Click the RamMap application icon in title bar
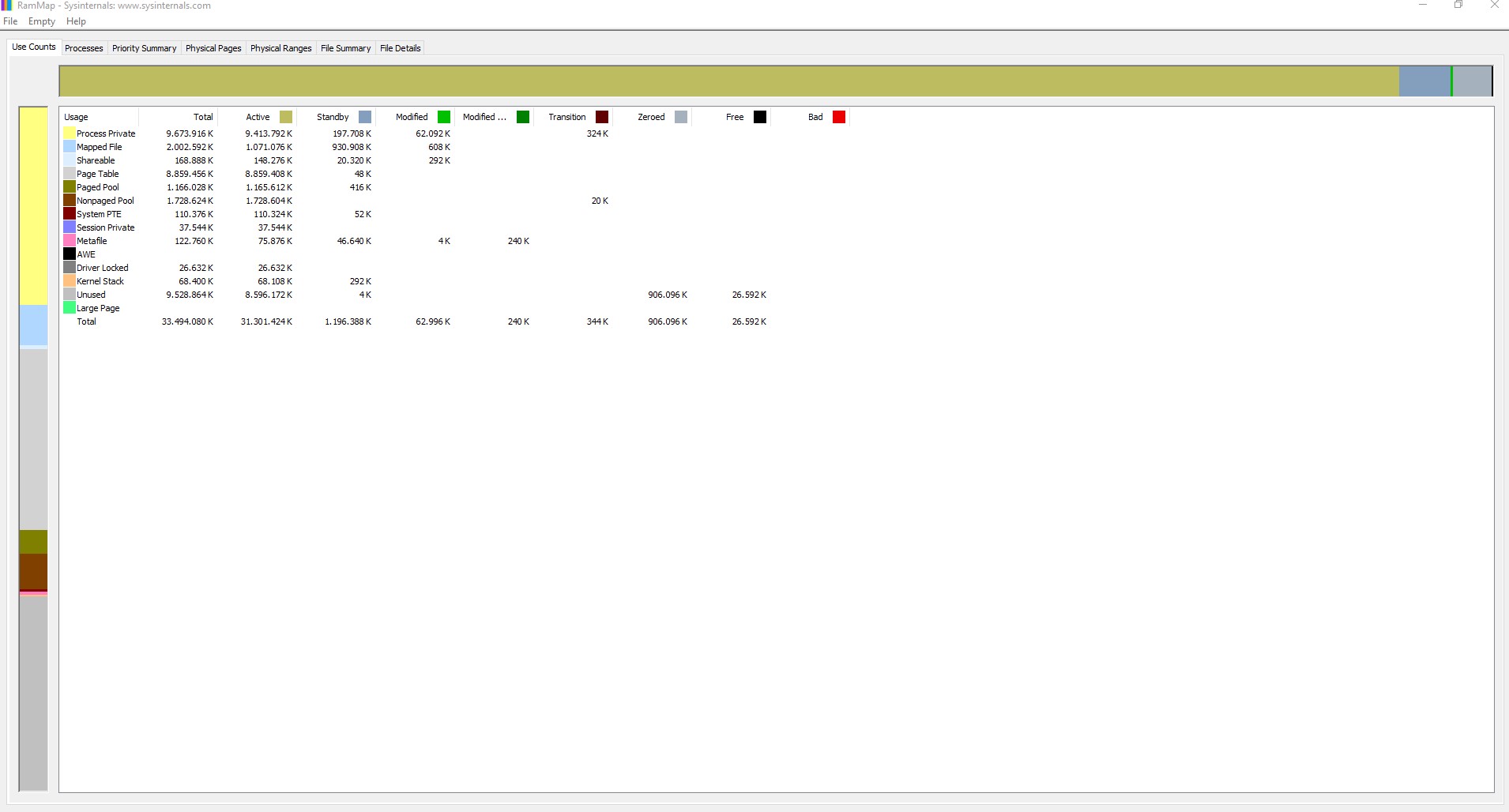Screen dimensions: 1509x812 [6, 6]
